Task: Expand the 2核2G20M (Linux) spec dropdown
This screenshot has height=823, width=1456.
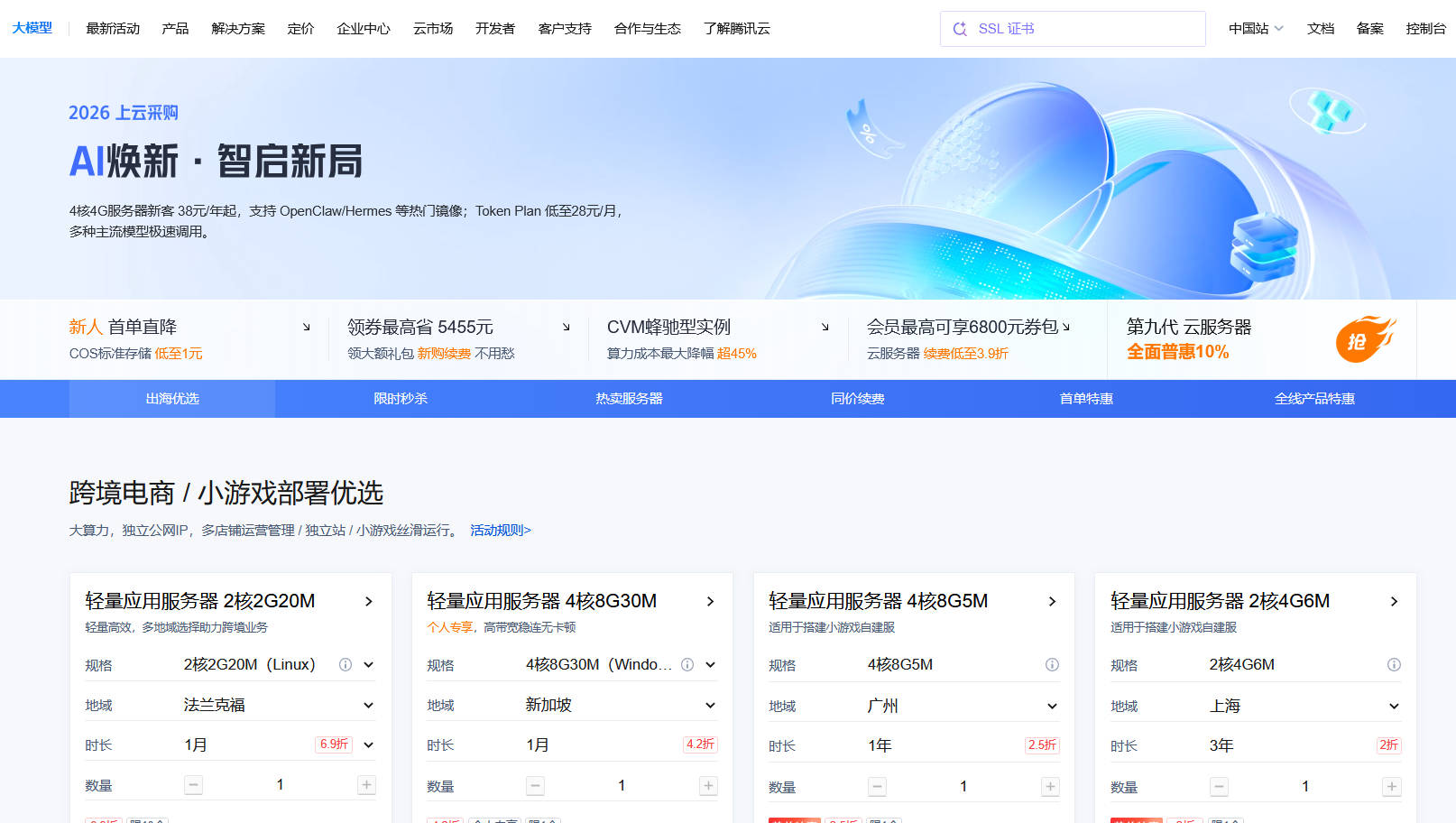Action: [x=369, y=665]
